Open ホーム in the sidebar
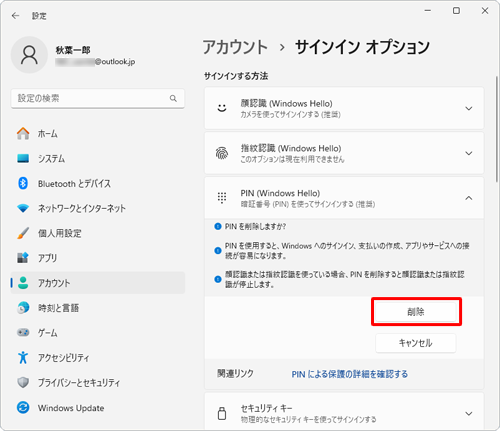The image size is (500, 431). coord(98,133)
